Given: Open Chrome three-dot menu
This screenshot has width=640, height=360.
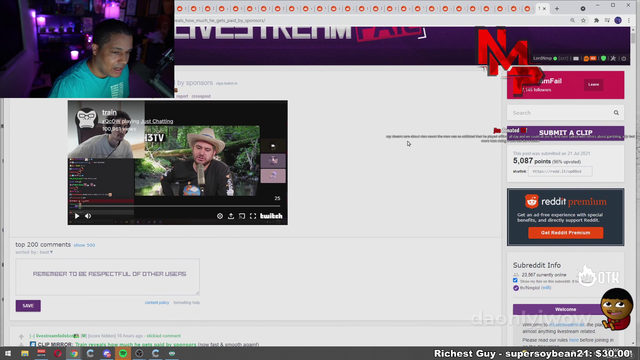Looking at the screenshot, I should 629,20.
